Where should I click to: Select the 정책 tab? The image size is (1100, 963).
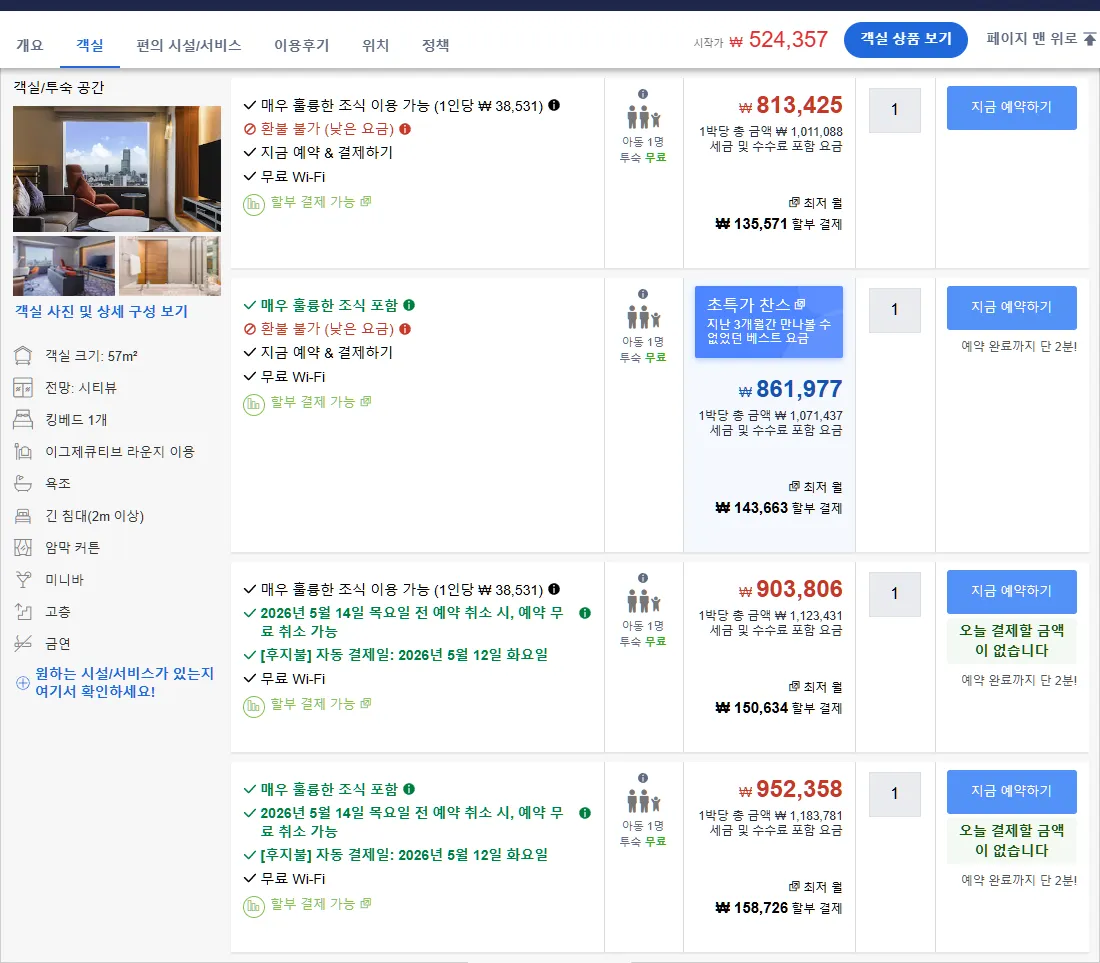(436, 46)
